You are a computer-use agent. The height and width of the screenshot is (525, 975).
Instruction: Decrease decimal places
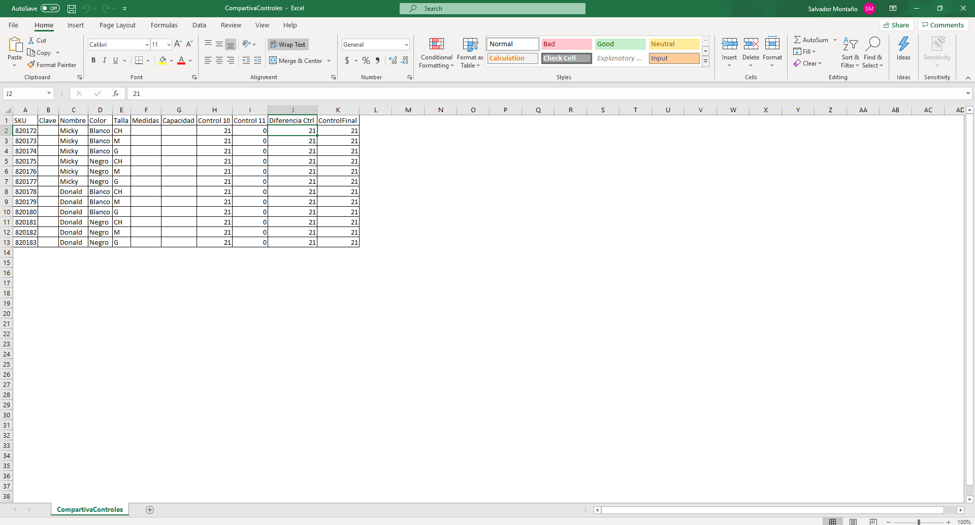tap(404, 61)
